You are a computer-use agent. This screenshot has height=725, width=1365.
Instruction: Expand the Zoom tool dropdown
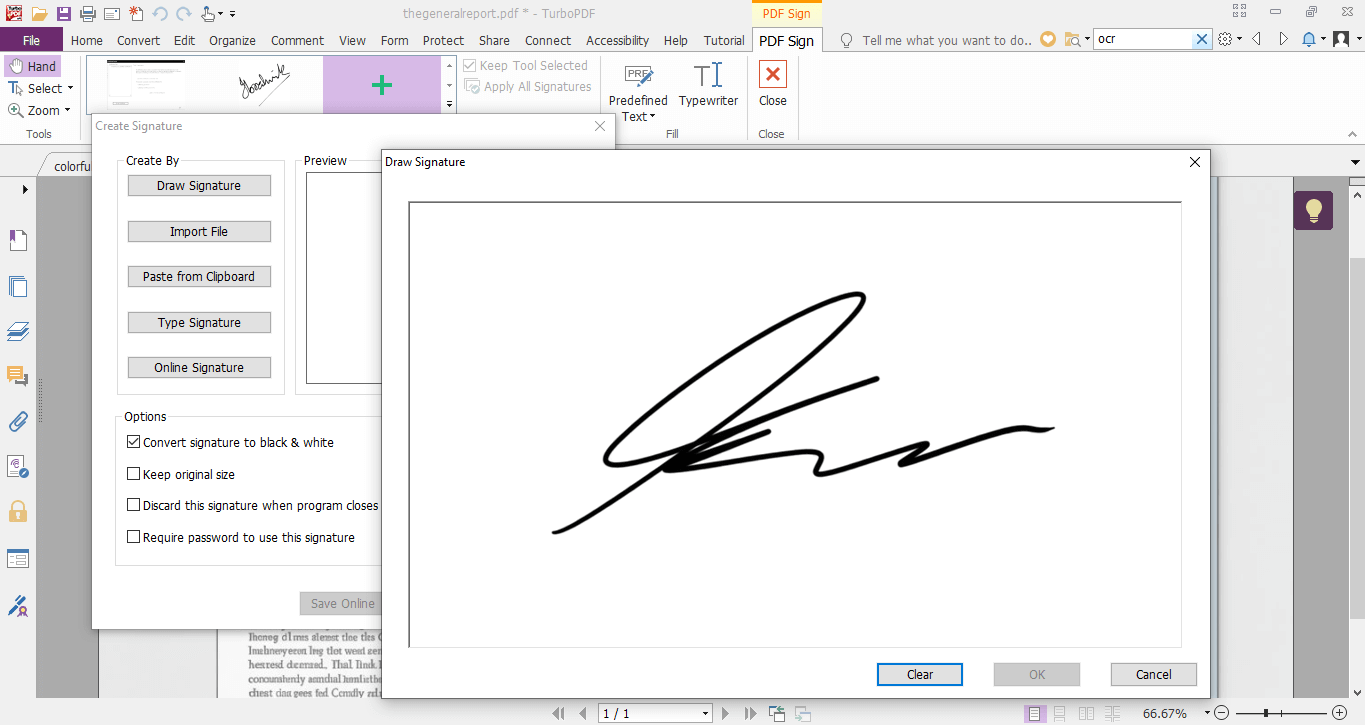66,110
